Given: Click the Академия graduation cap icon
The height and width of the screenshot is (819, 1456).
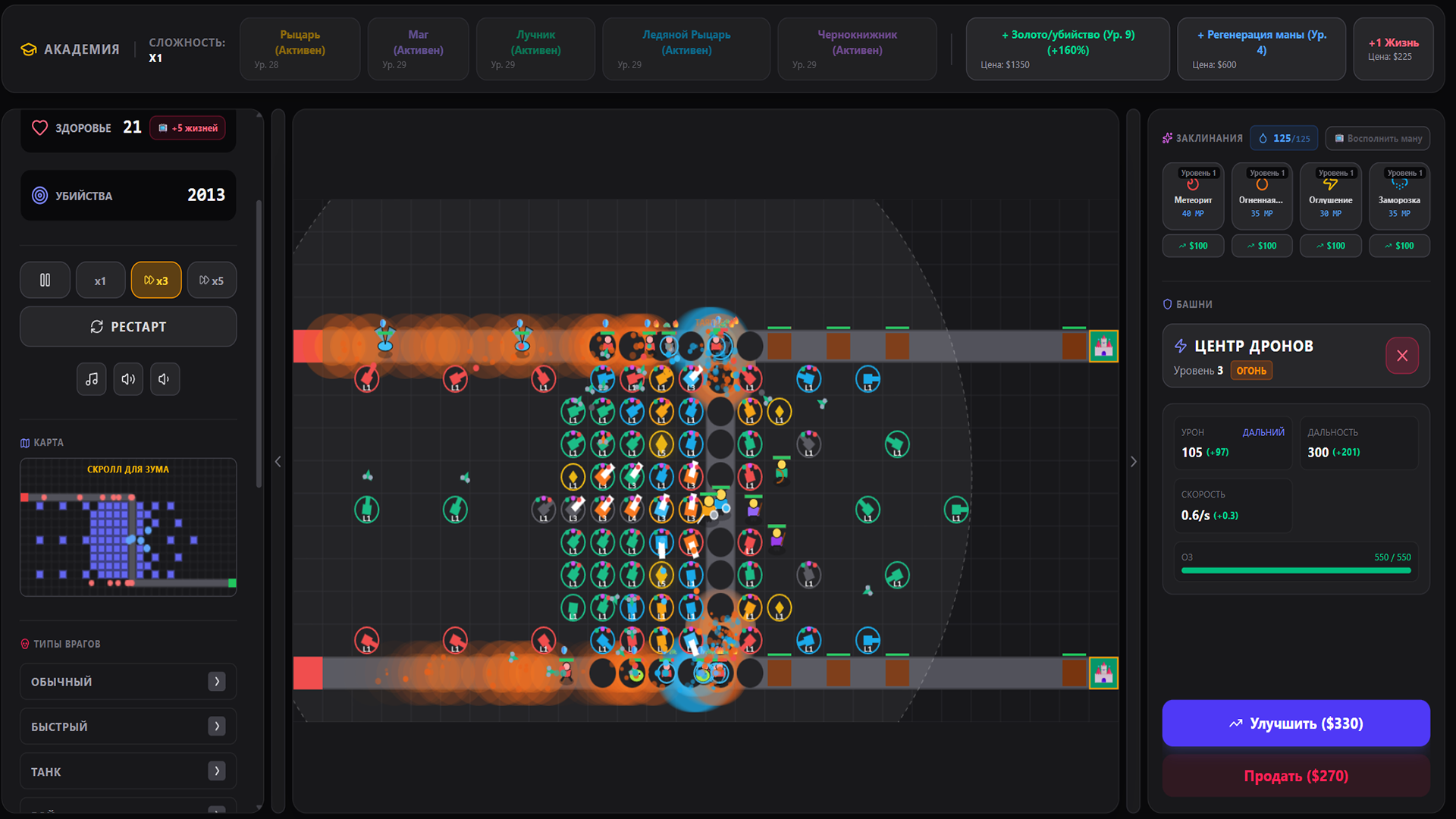Looking at the screenshot, I should coord(28,49).
